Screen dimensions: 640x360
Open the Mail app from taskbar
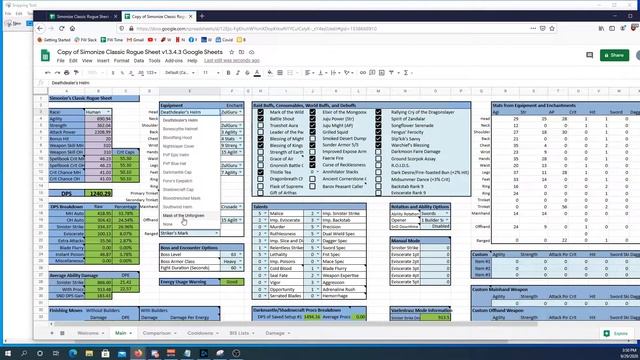122,353
